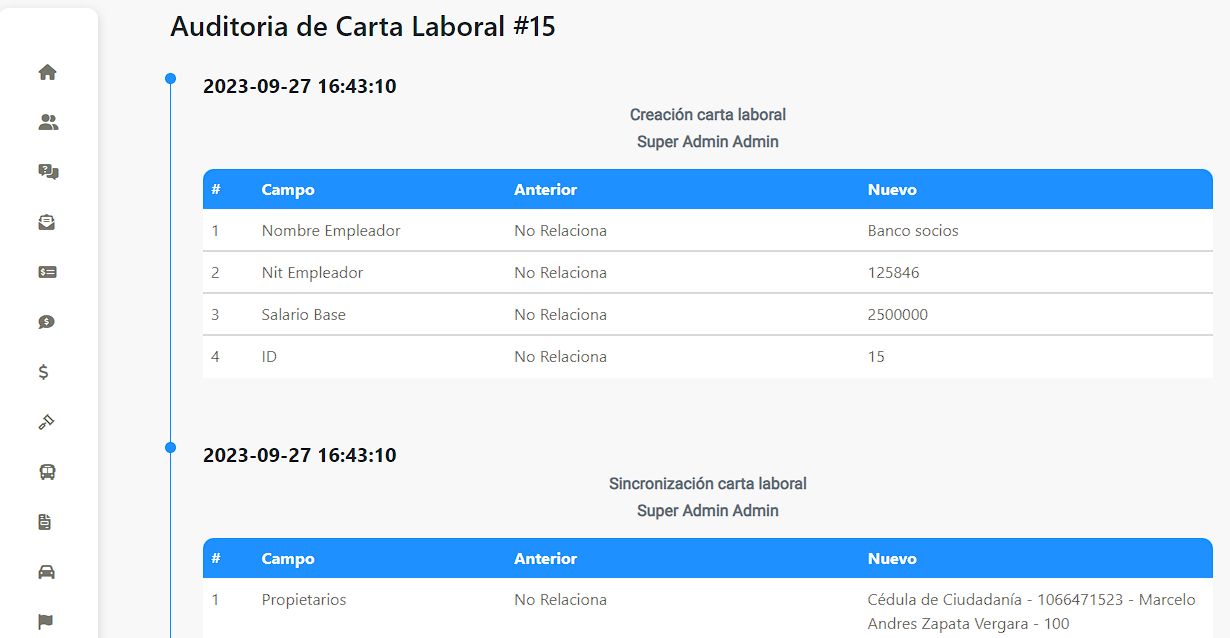Select the Nombre Empleador row
Screen dimensions: 1230x638
pos(708,230)
